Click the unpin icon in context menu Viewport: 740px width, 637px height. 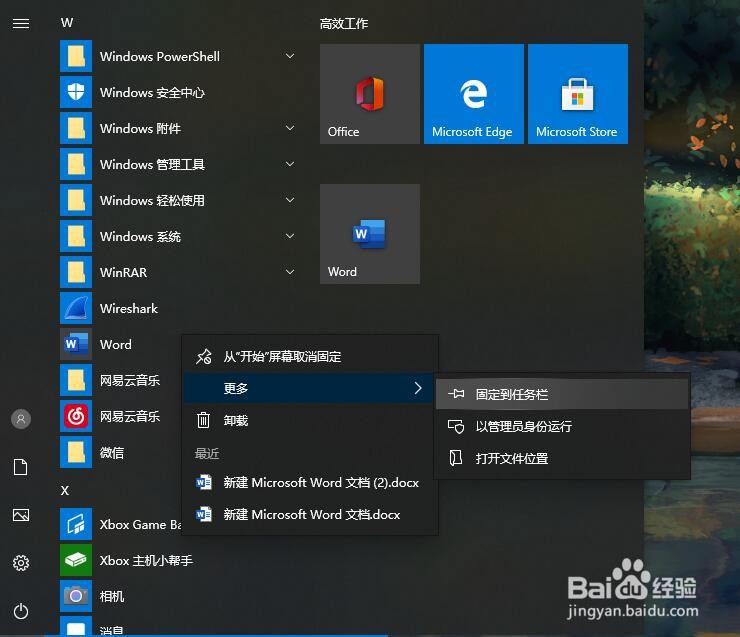[204, 357]
